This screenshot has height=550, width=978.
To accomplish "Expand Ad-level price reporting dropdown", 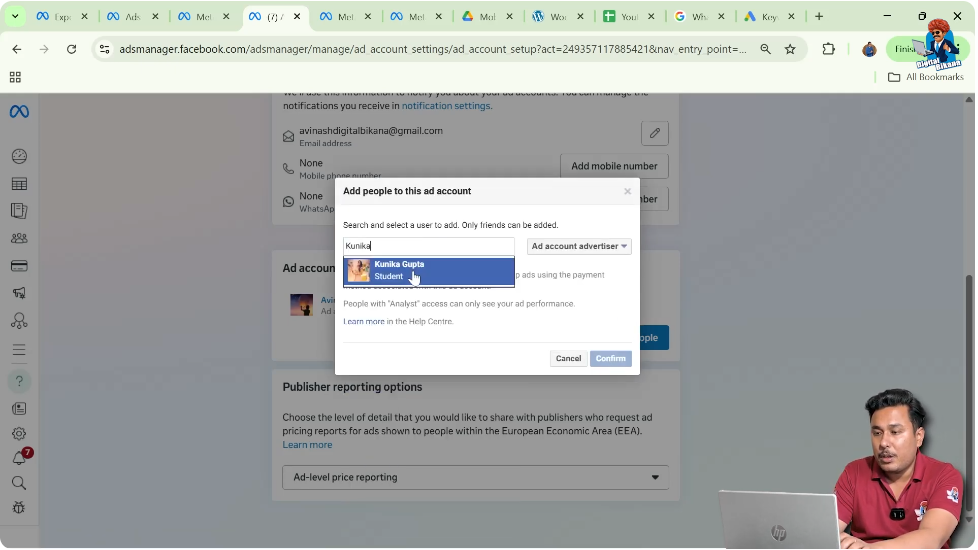I will (x=475, y=478).
